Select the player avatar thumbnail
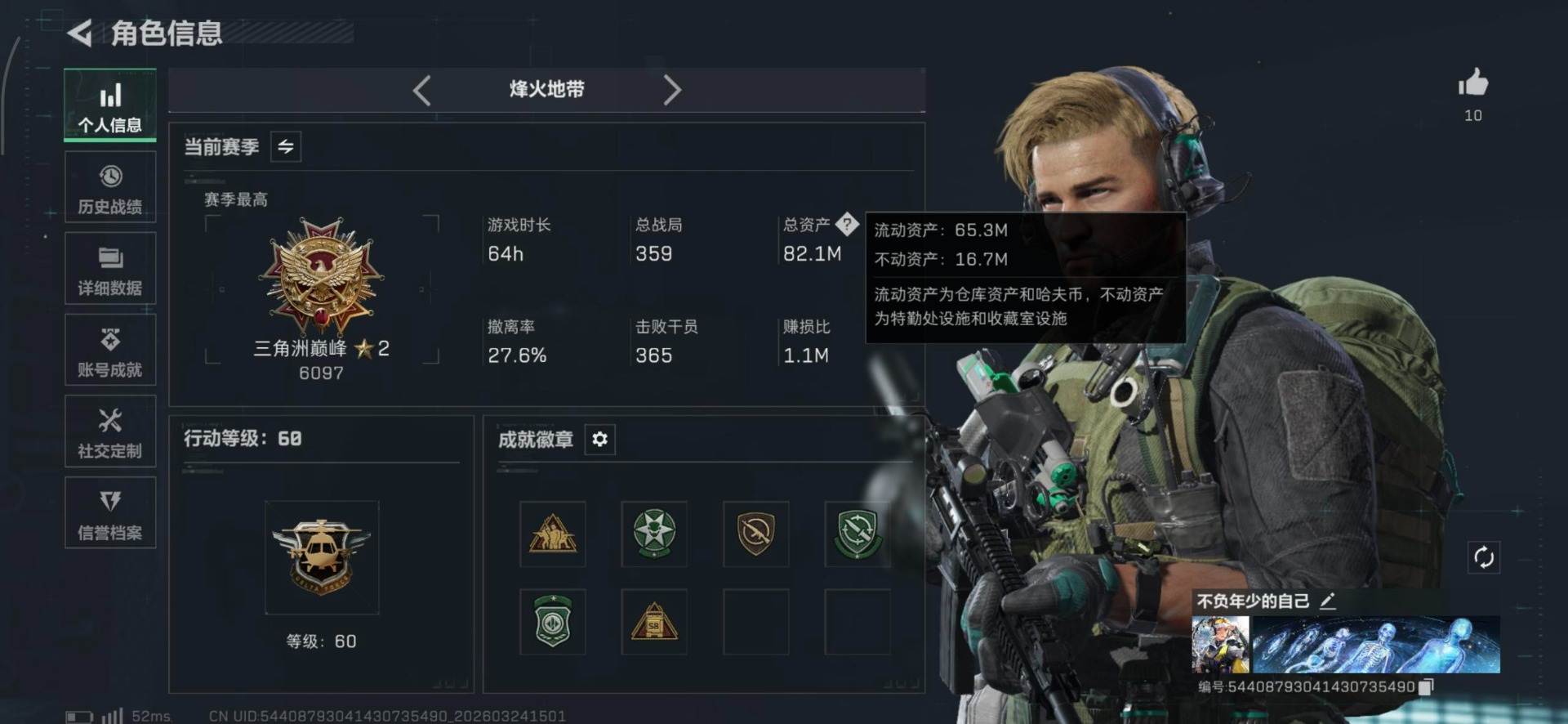This screenshot has width=1568, height=724. click(1220, 644)
